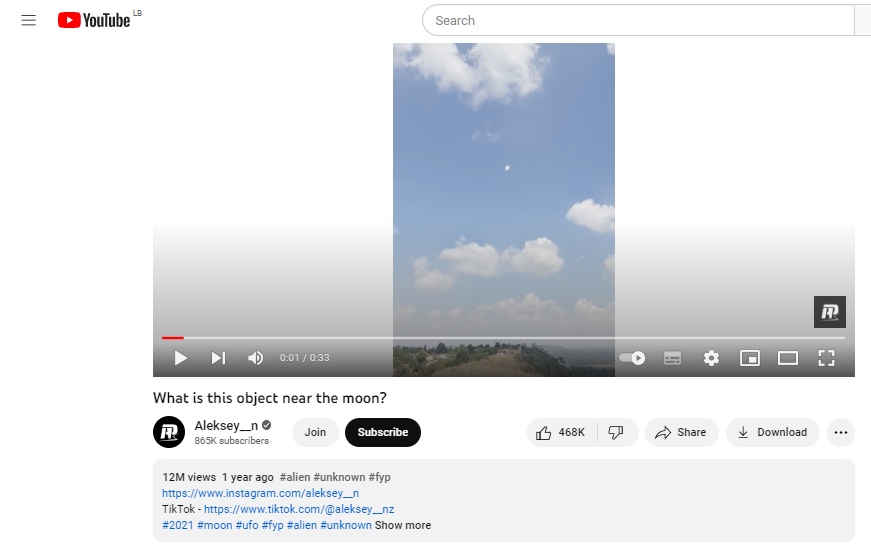Click the Share button
871x558 pixels.
coord(681,432)
